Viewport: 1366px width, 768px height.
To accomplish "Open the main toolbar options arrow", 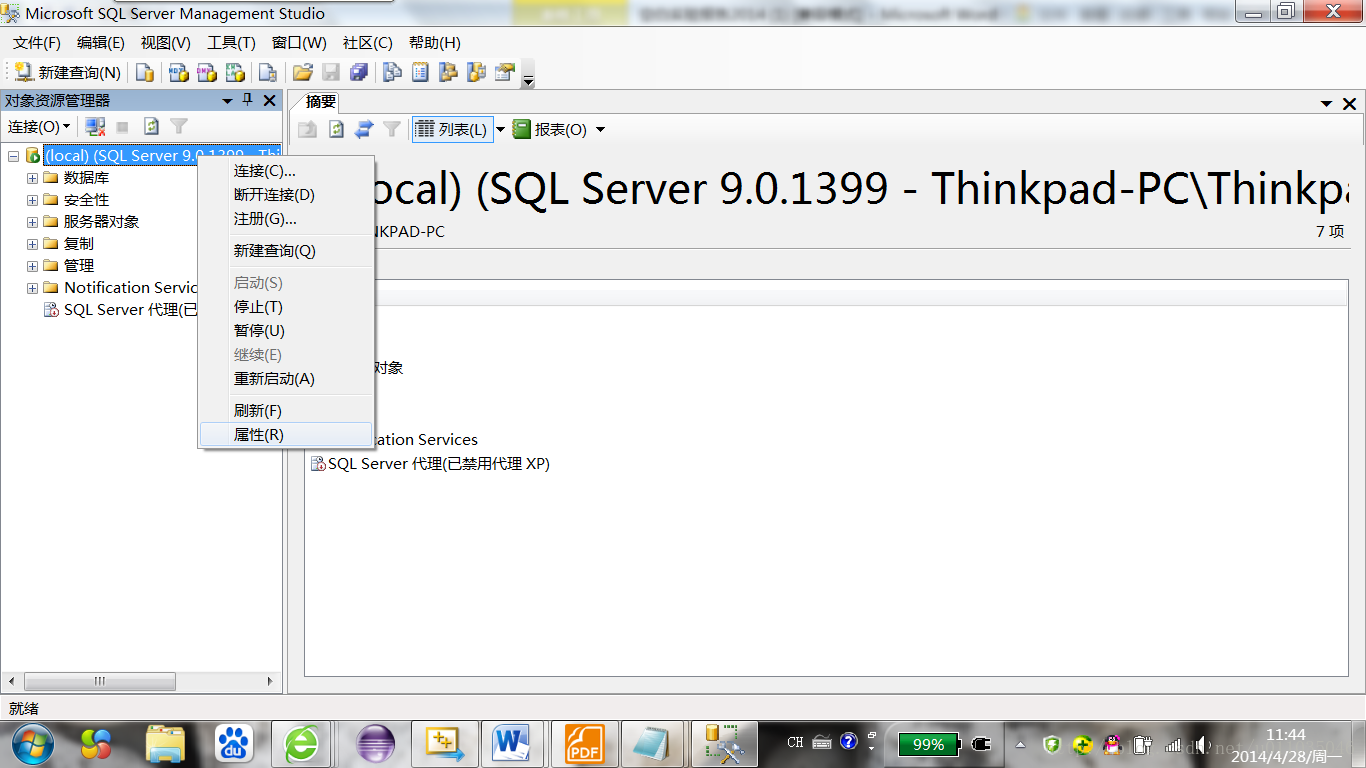I will [528, 74].
